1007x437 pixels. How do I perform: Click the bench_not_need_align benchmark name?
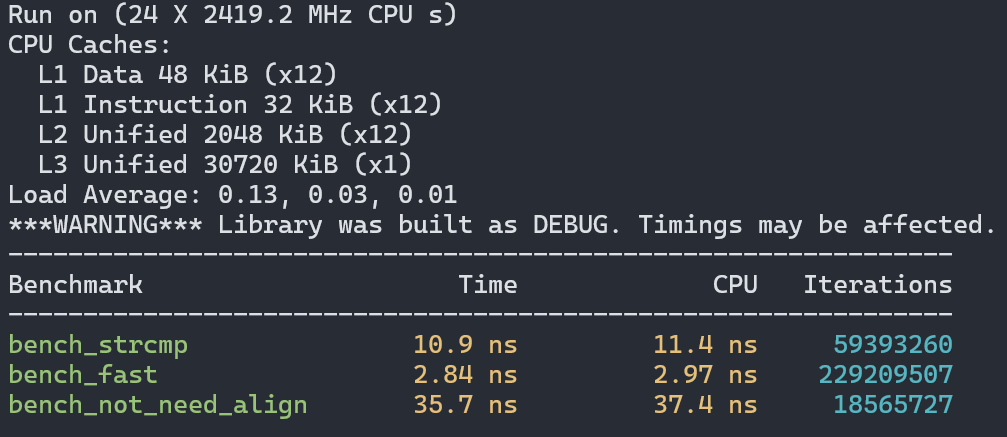pyautogui.click(x=158, y=405)
